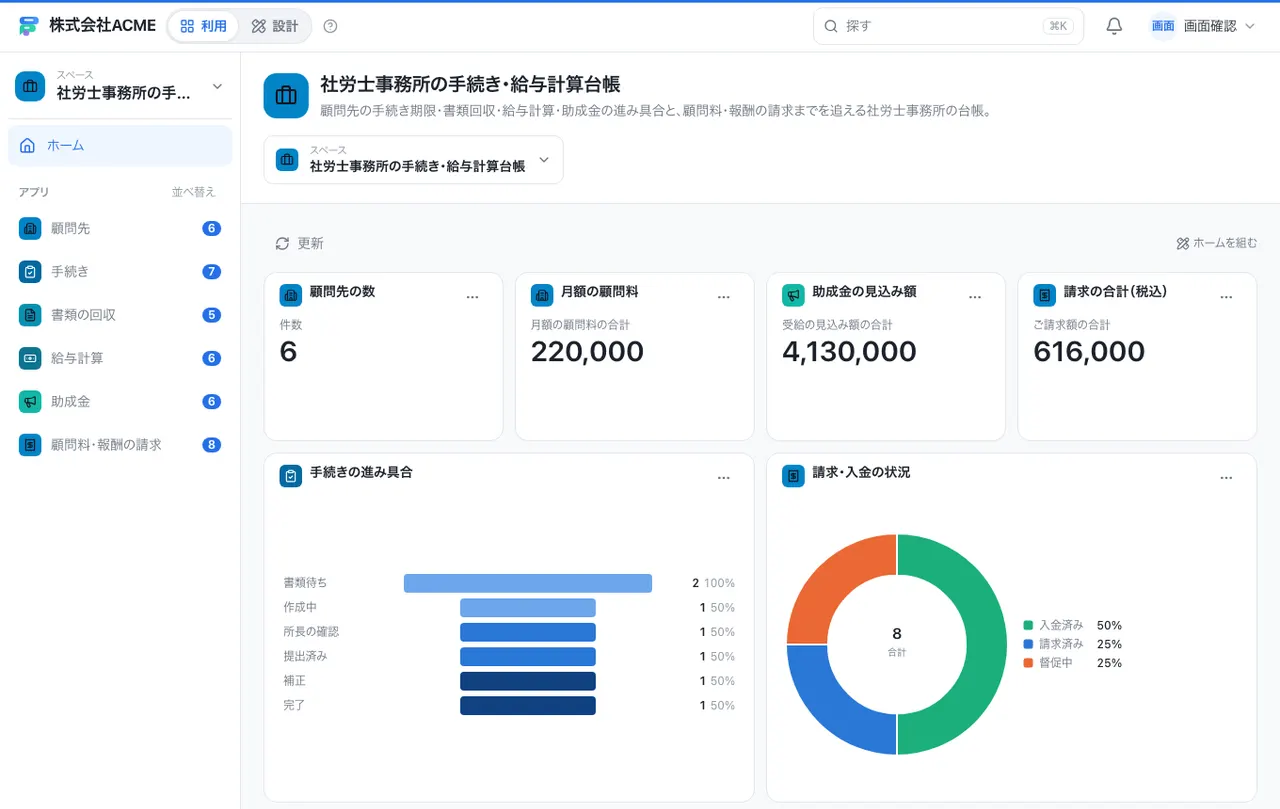
Task: Click the 月額の顧問料 card icon
Action: tap(542, 295)
